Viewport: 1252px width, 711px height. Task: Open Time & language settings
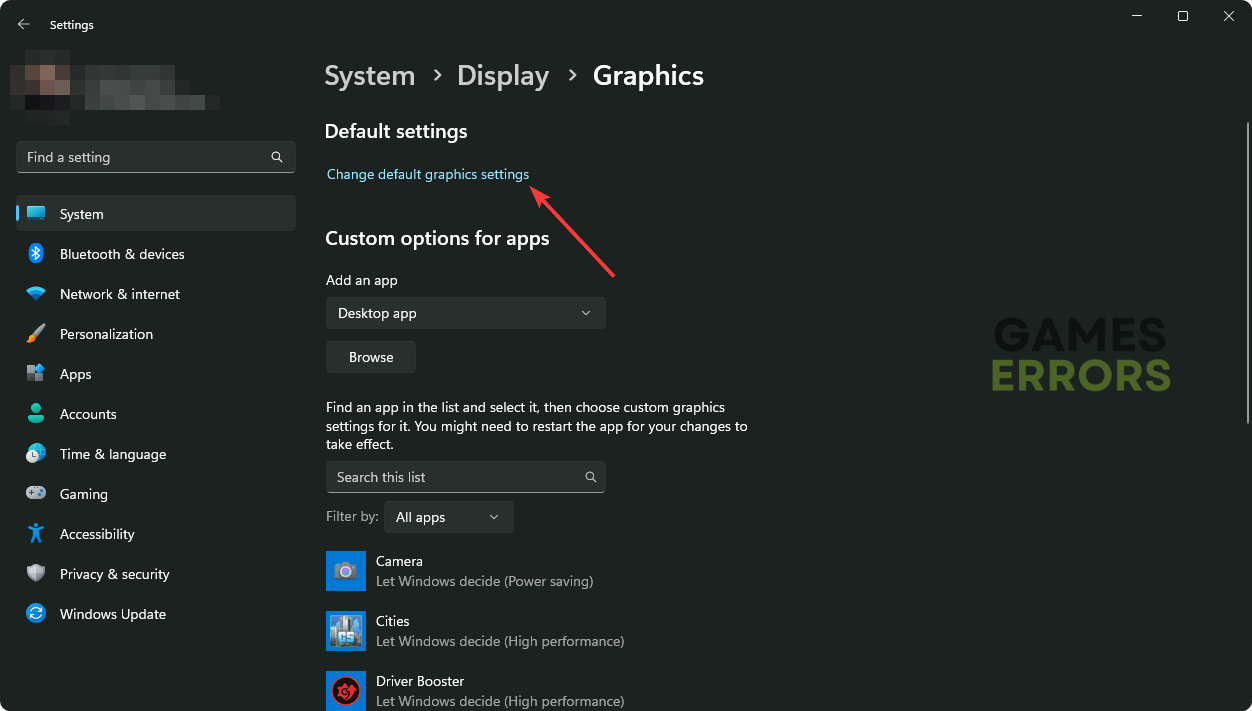[x=113, y=454]
